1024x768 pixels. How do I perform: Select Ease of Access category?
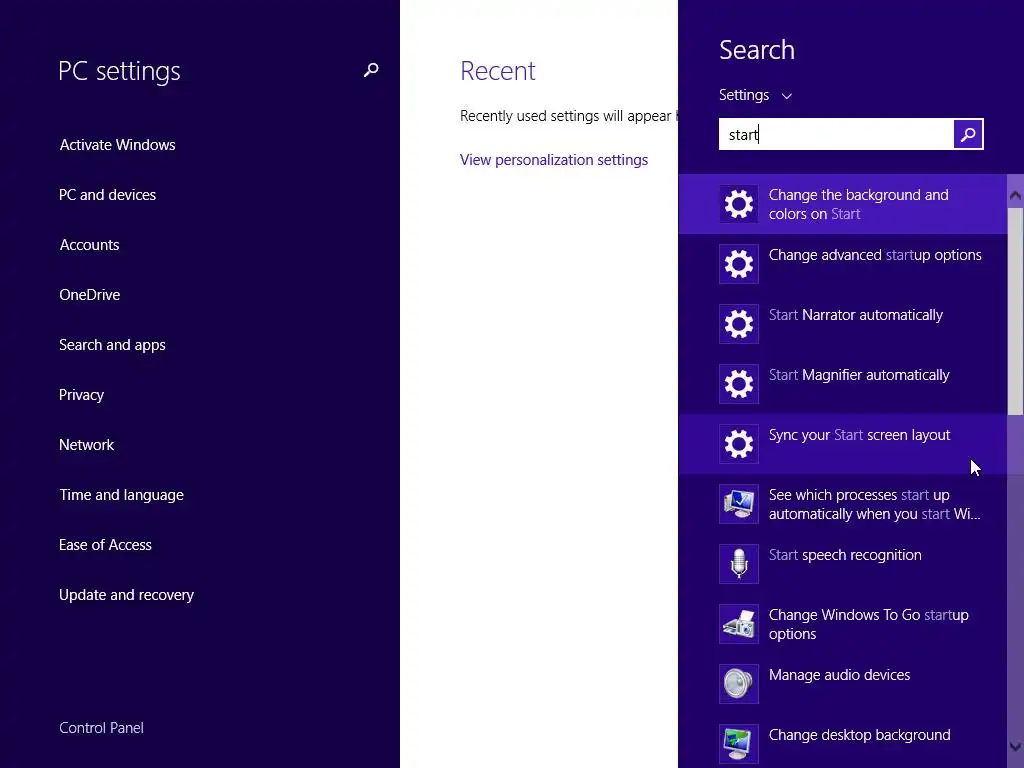tap(105, 545)
